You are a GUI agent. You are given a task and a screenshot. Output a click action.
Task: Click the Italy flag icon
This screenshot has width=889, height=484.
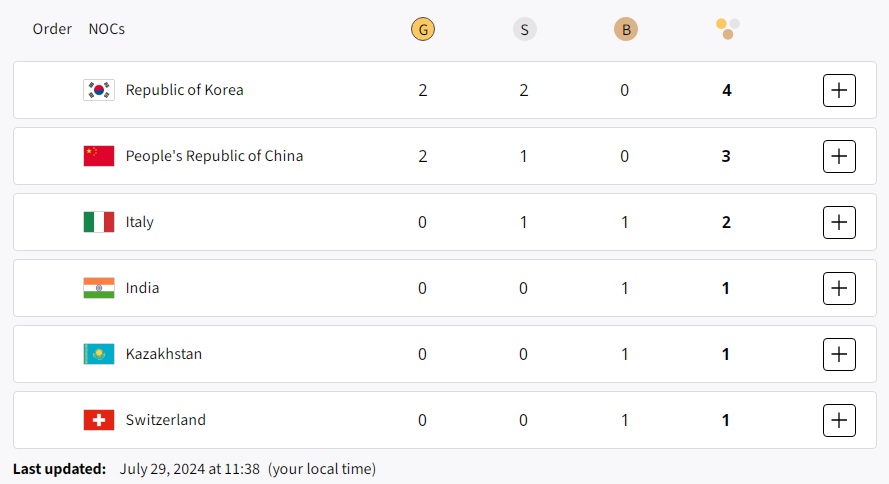pos(99,222)
